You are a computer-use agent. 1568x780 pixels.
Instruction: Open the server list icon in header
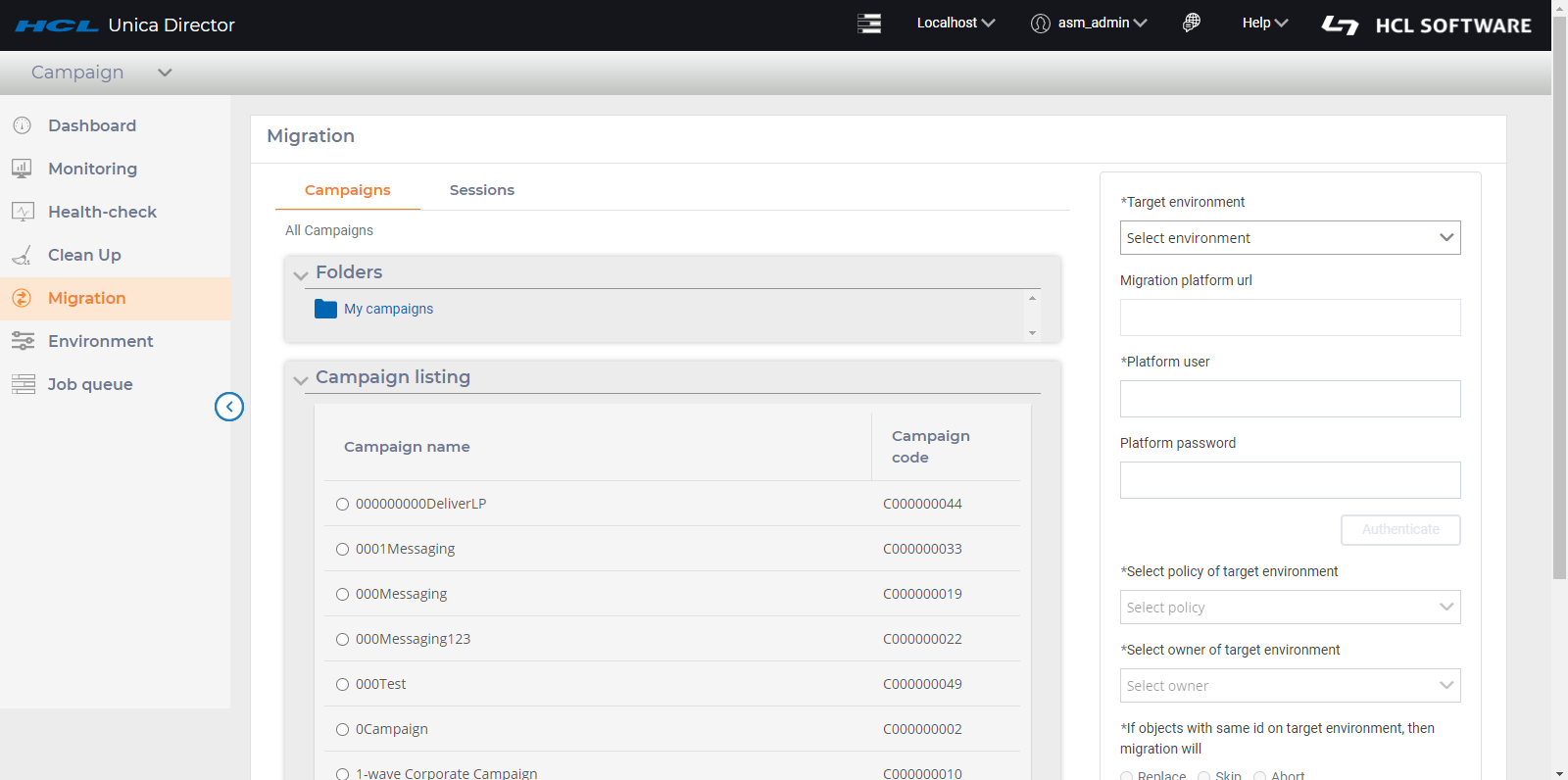pos(869,24)
